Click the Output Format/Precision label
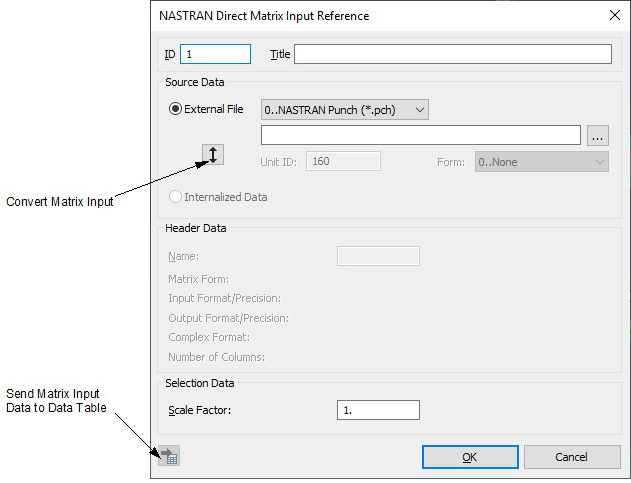This screenshot has height=483, width=631. pyautogui.click(x=229, y=318)
